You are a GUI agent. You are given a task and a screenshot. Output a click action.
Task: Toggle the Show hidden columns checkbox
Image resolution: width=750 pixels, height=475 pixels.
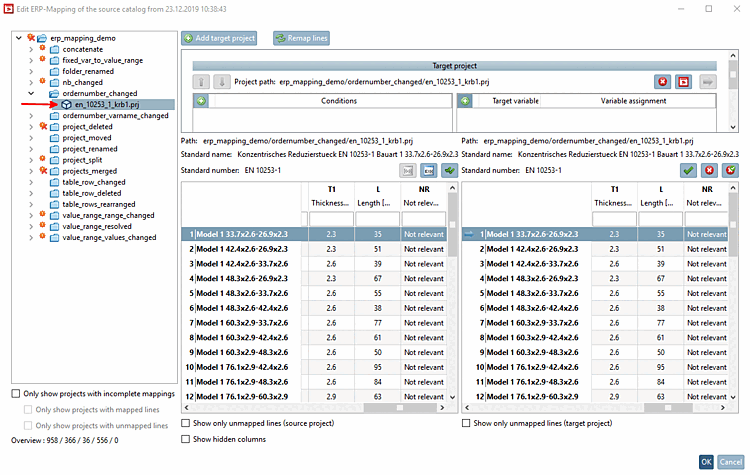click(x=186, y=439)
